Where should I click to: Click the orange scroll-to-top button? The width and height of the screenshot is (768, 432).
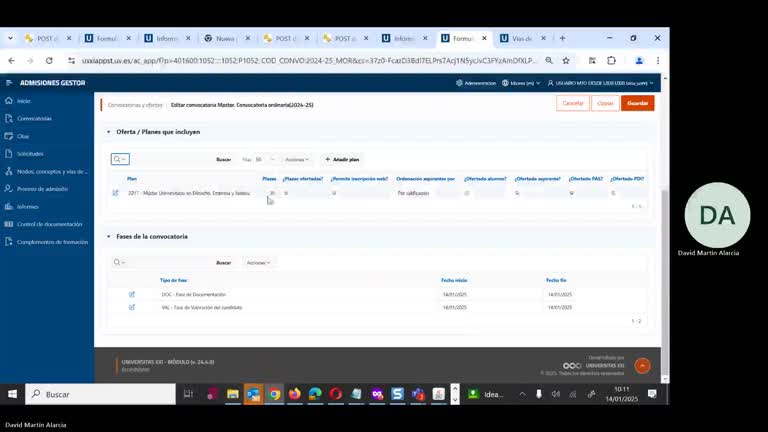coord(642,366)
